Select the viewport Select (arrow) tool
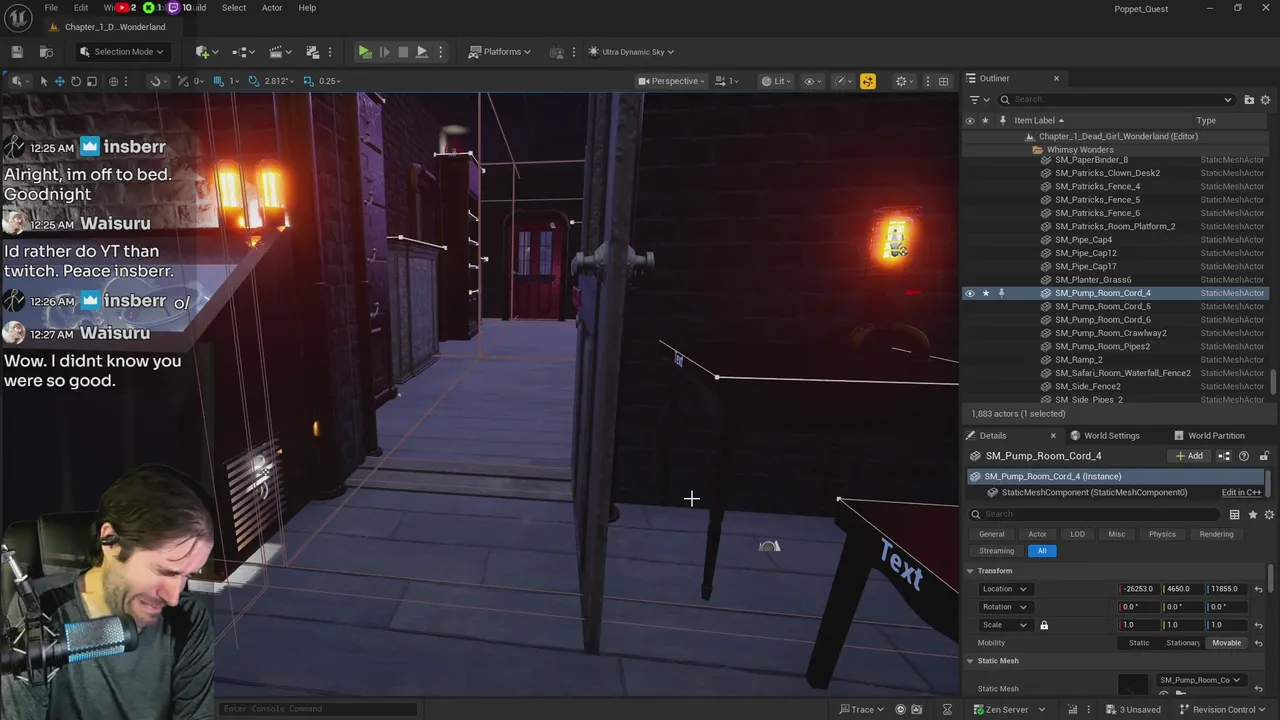This screenshot has width=1280, height=720. tap(43, 81)
